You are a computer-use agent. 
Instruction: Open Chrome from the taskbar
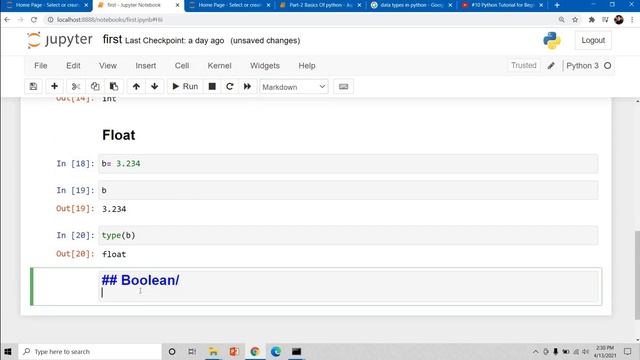point(255,351)
